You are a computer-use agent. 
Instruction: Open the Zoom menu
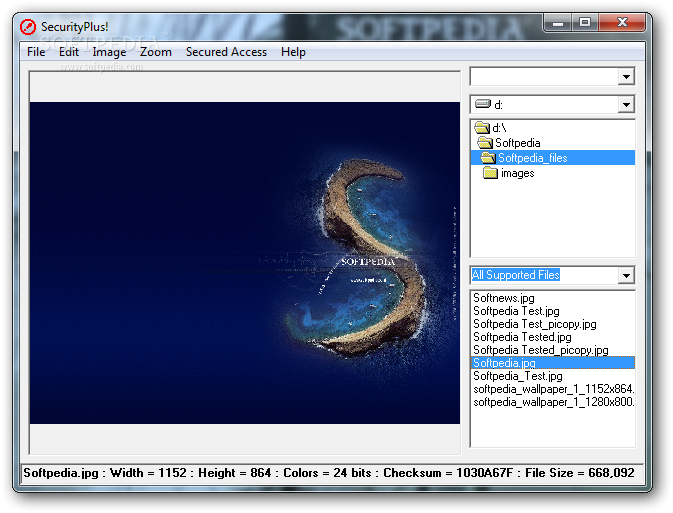pos(155,52)
